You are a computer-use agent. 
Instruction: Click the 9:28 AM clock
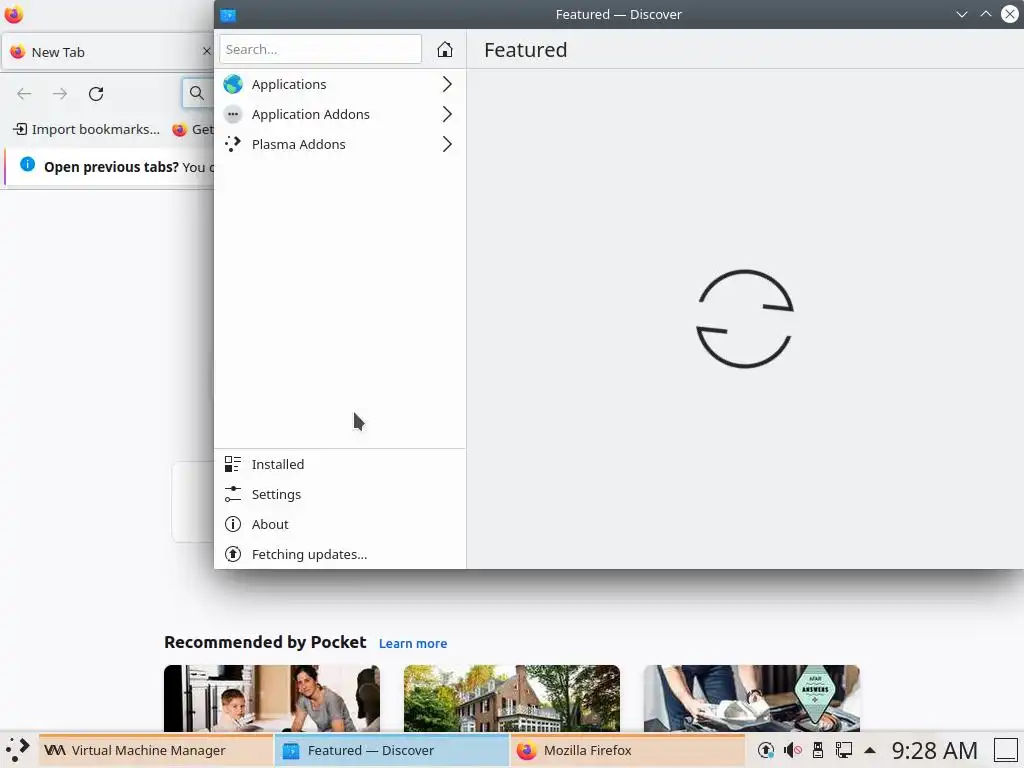click(935, 750)
